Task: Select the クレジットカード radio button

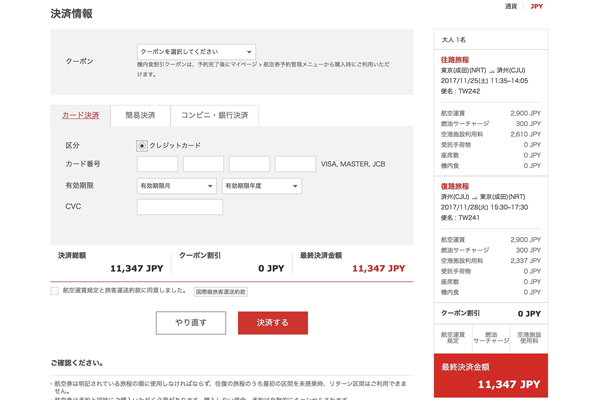Action: tap(142, 146)
